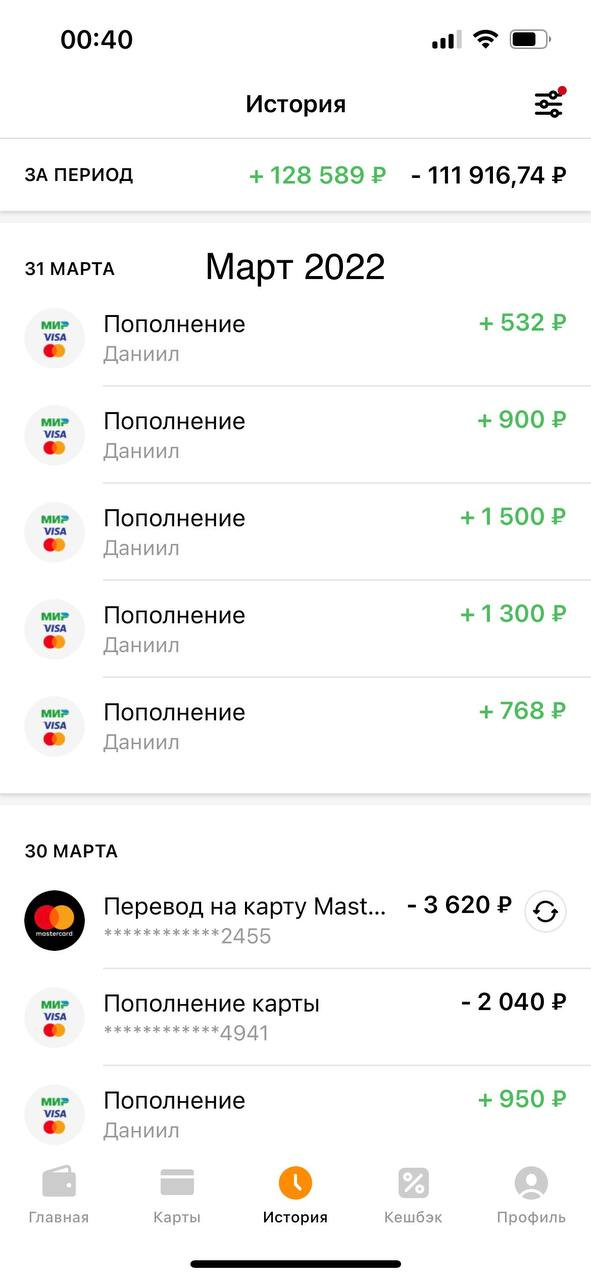The height and width of the screenshot is (1280, 591).
Task: Open the +768 ₽ Пополнение transaction
Action: tap(295, 726)
